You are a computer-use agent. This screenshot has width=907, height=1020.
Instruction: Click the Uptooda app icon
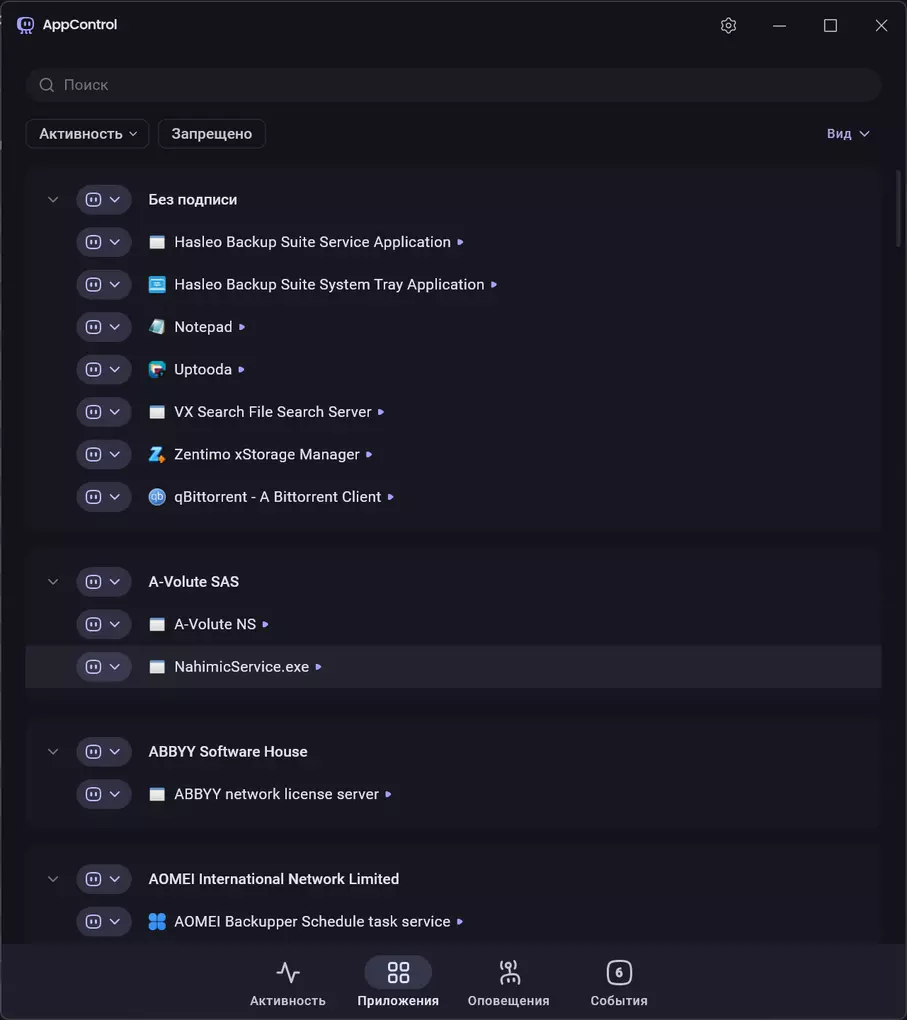(157, 369)
